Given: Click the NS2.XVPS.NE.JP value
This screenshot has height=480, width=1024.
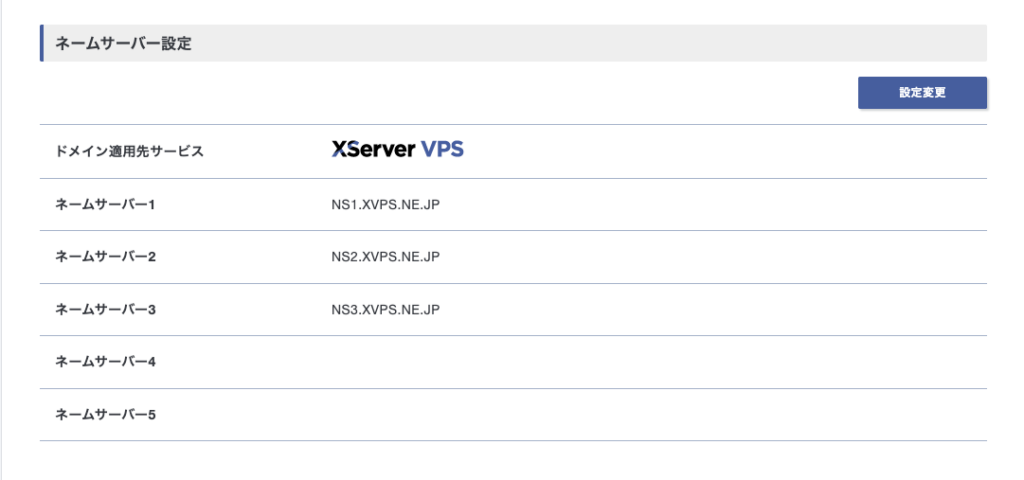Looking at the screenshot, I should (x=385, y=257).
